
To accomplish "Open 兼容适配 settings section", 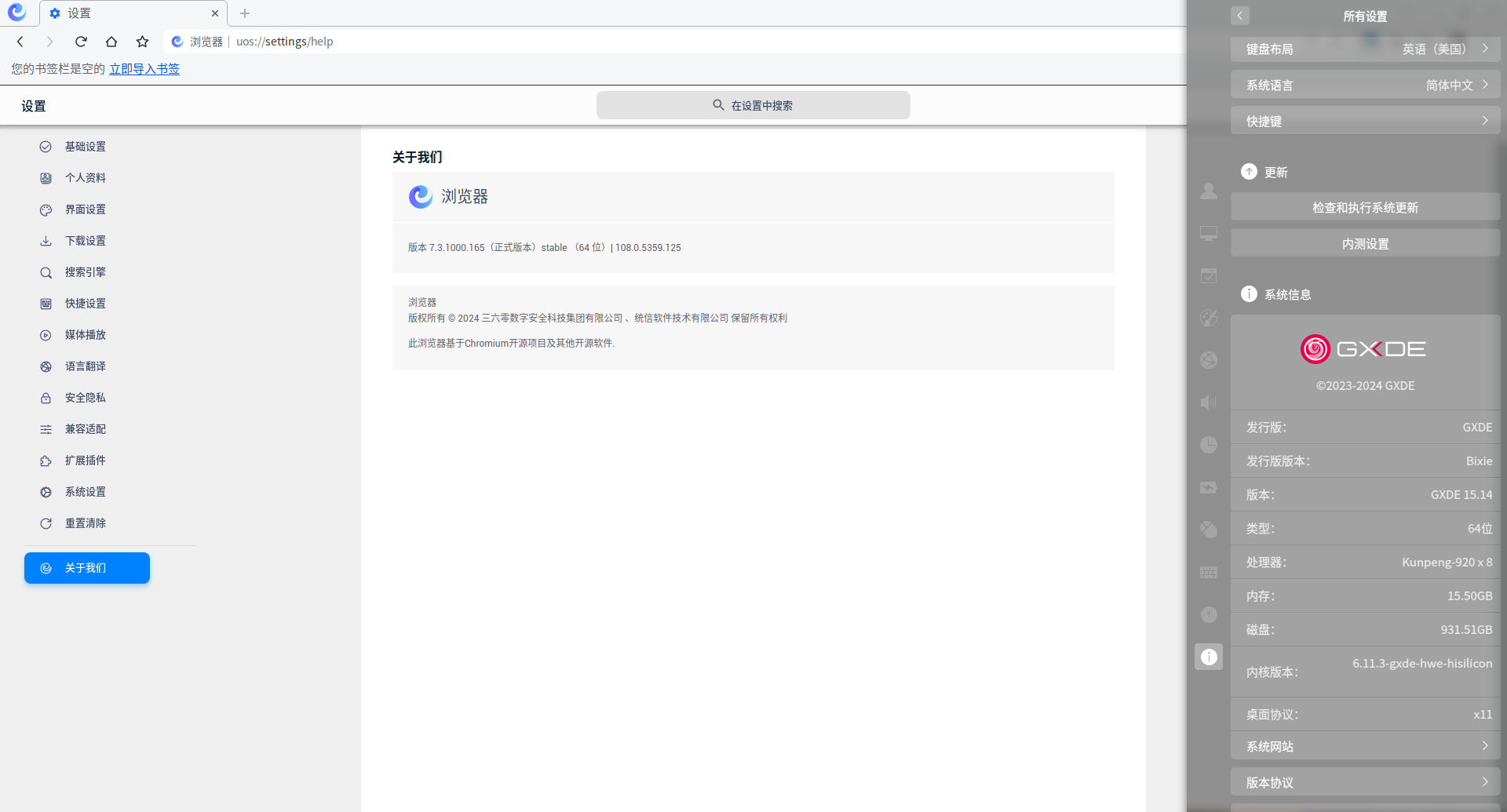I will coord(86,429).
